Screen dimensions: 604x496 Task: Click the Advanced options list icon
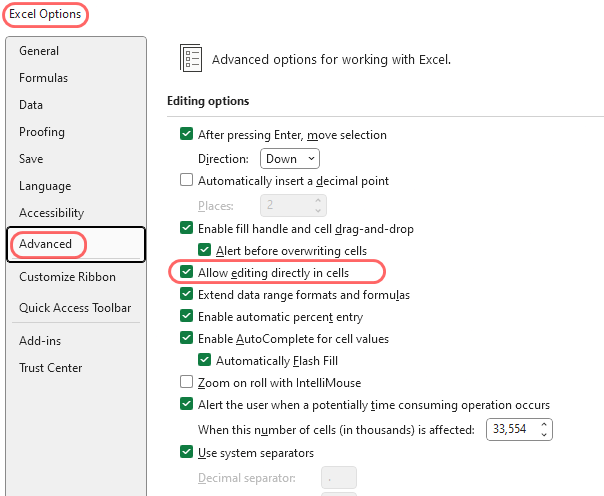(x=191, y=58)
